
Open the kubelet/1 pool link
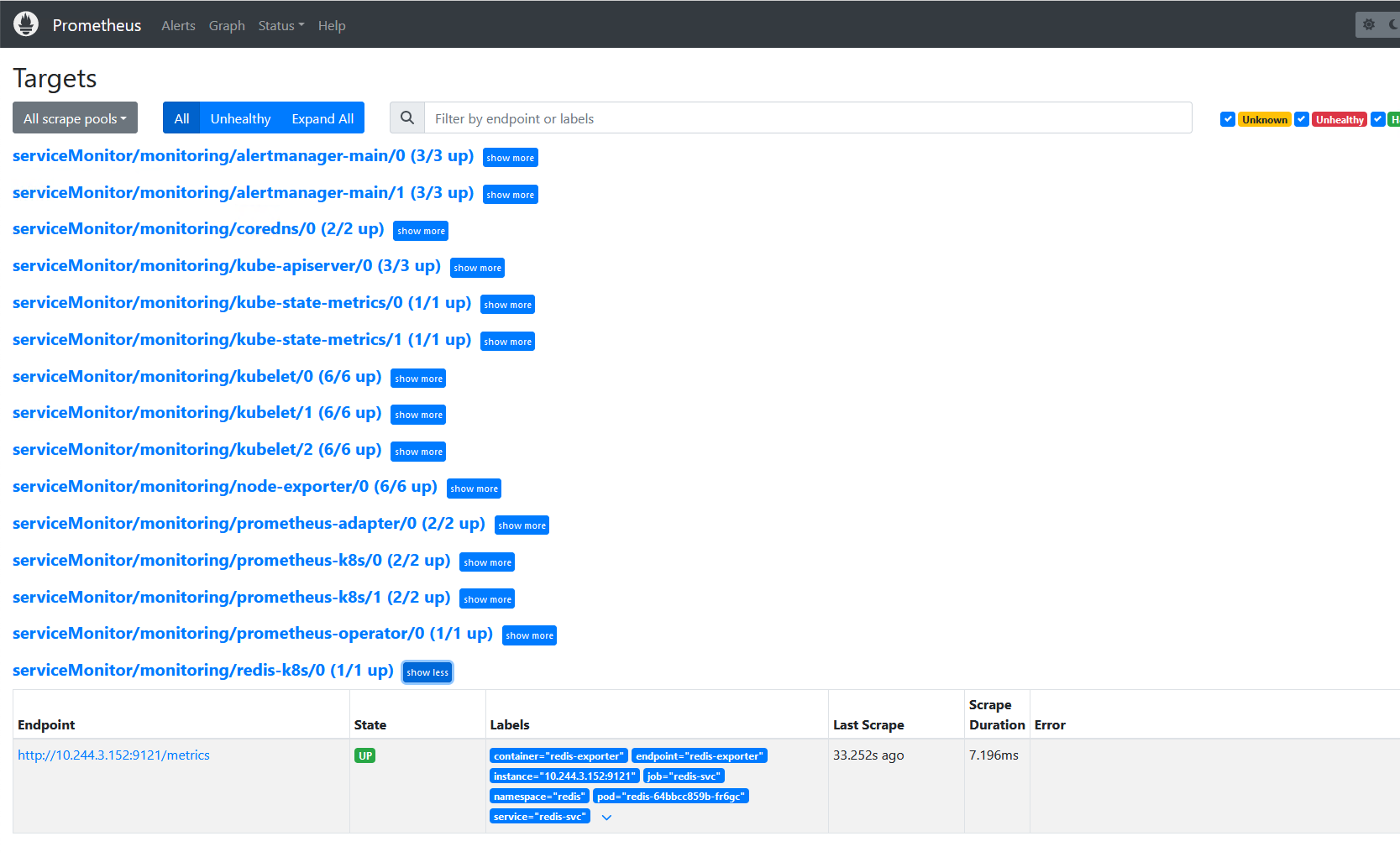(197, 413)
